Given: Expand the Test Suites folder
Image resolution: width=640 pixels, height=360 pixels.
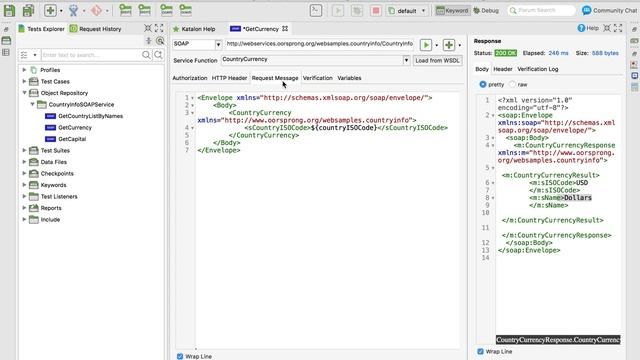Looking at the screenshot, I should pyautogui.click(x=24, y=151).
